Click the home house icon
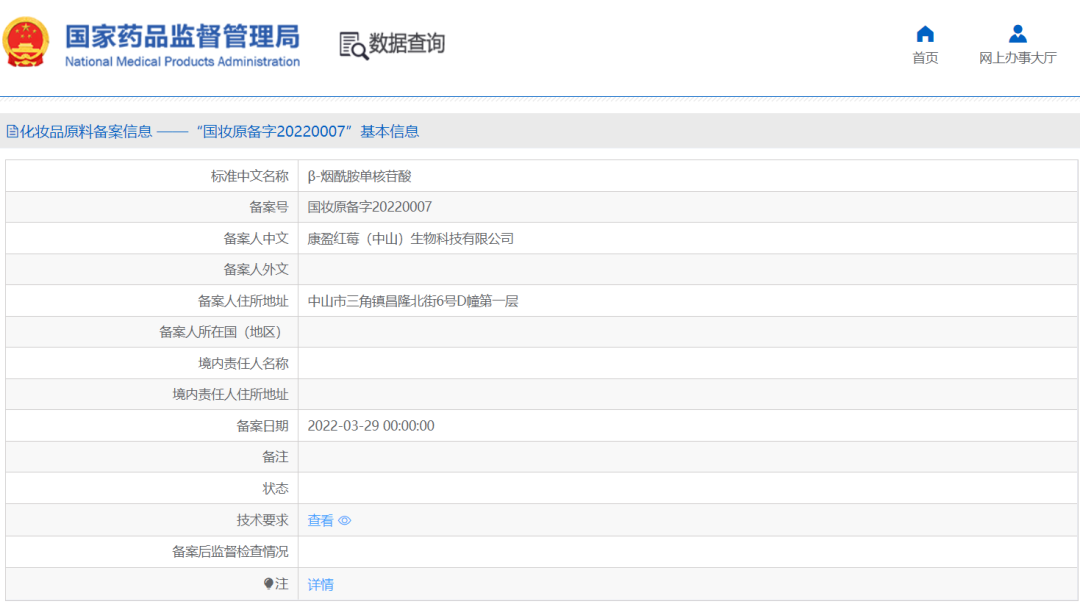The height and width of the screenshot is (604, 1080). pyautogui.click(x=925, y=34)
